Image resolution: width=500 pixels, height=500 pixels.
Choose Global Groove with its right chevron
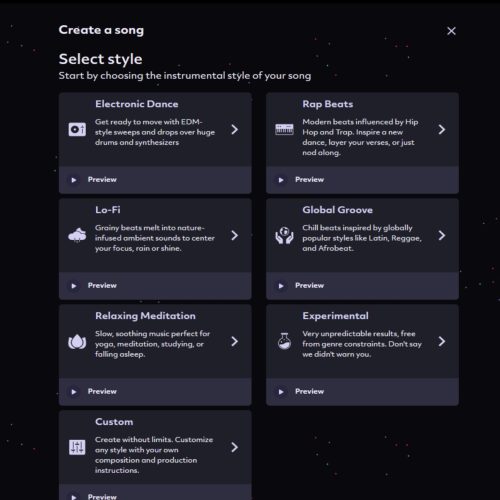[442, 235]
